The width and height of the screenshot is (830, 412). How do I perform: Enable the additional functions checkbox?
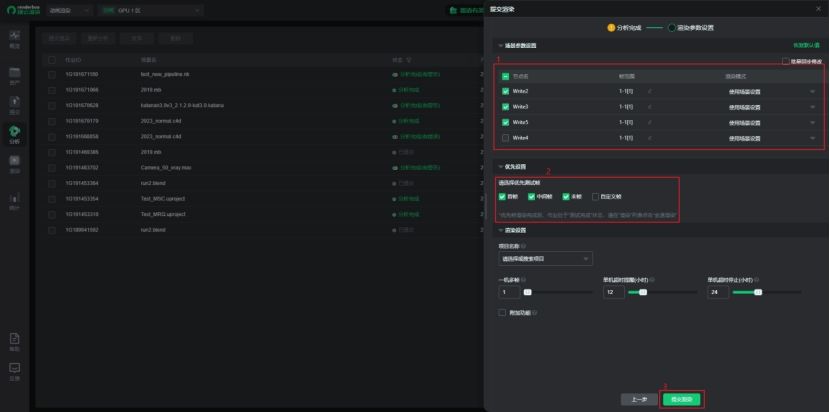502,313
